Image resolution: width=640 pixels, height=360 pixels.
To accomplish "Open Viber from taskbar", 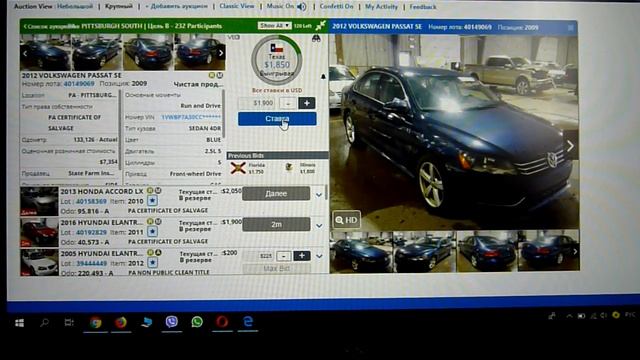I will click(171, 322).
